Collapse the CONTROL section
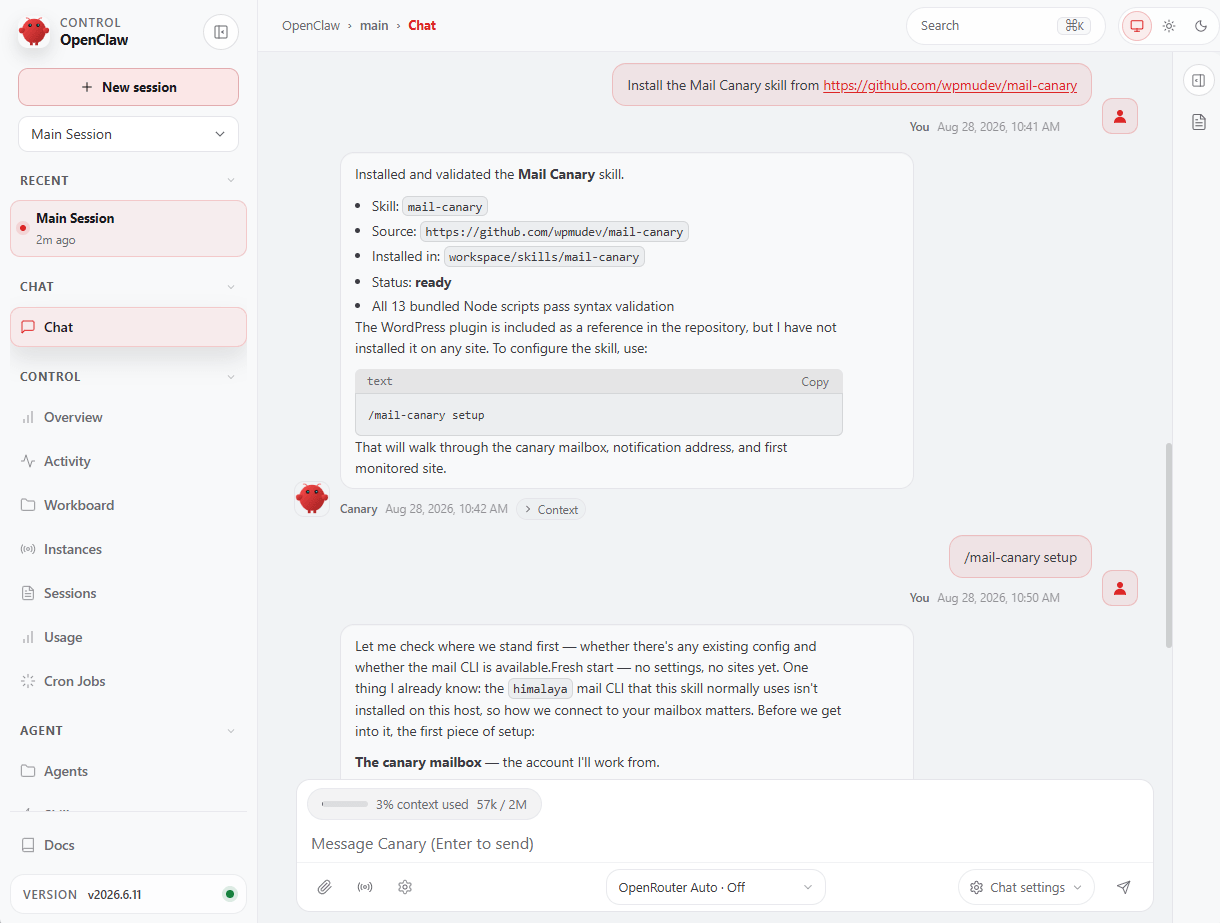The height and width of the screenshot is (923, 1220). [231, 377]
